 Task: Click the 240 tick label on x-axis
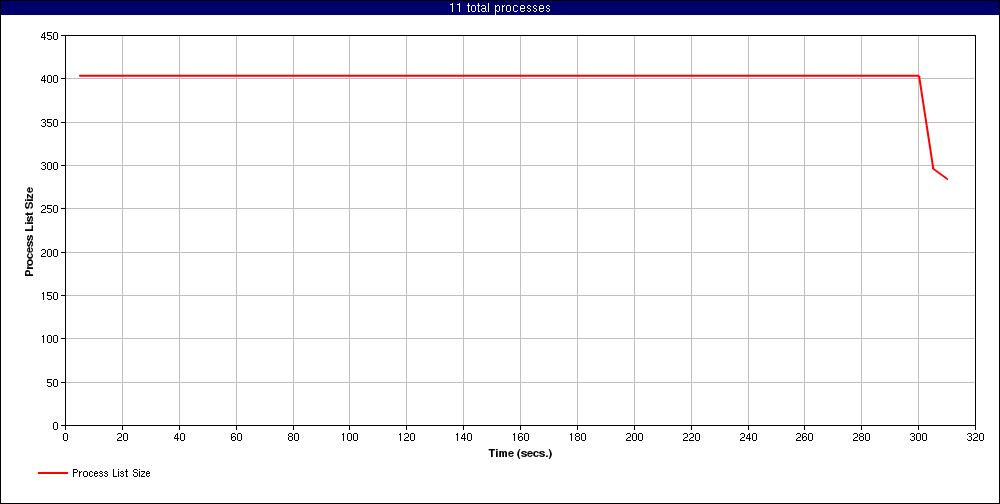[747, 438]
